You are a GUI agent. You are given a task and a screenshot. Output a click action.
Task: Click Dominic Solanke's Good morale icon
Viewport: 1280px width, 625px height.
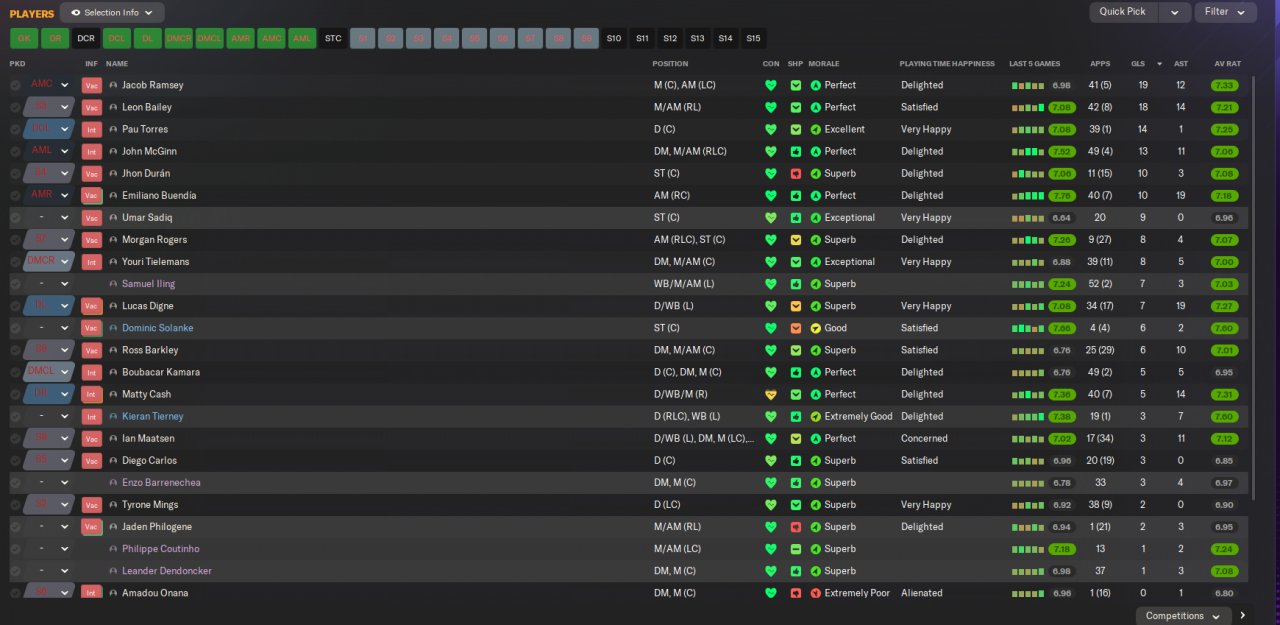point(816,328)
